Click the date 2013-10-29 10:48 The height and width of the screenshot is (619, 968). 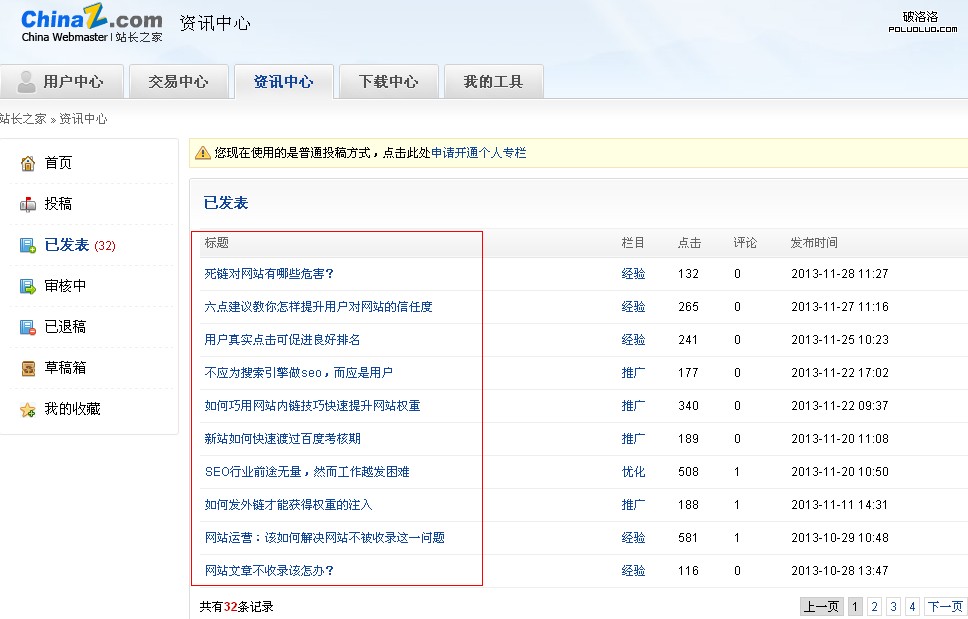pyautogui.click(x=840, y=538)
